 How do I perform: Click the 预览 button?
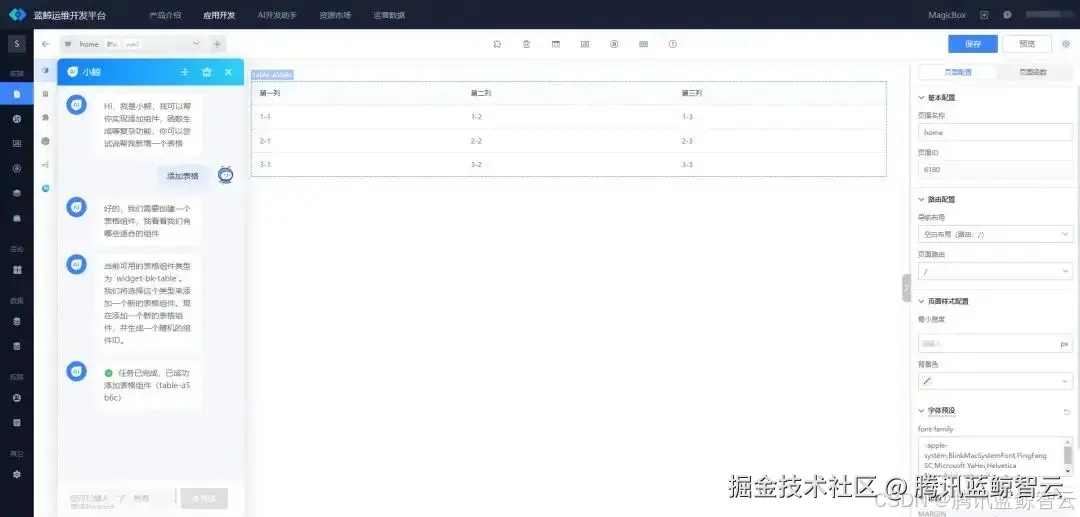[1027, 44]
